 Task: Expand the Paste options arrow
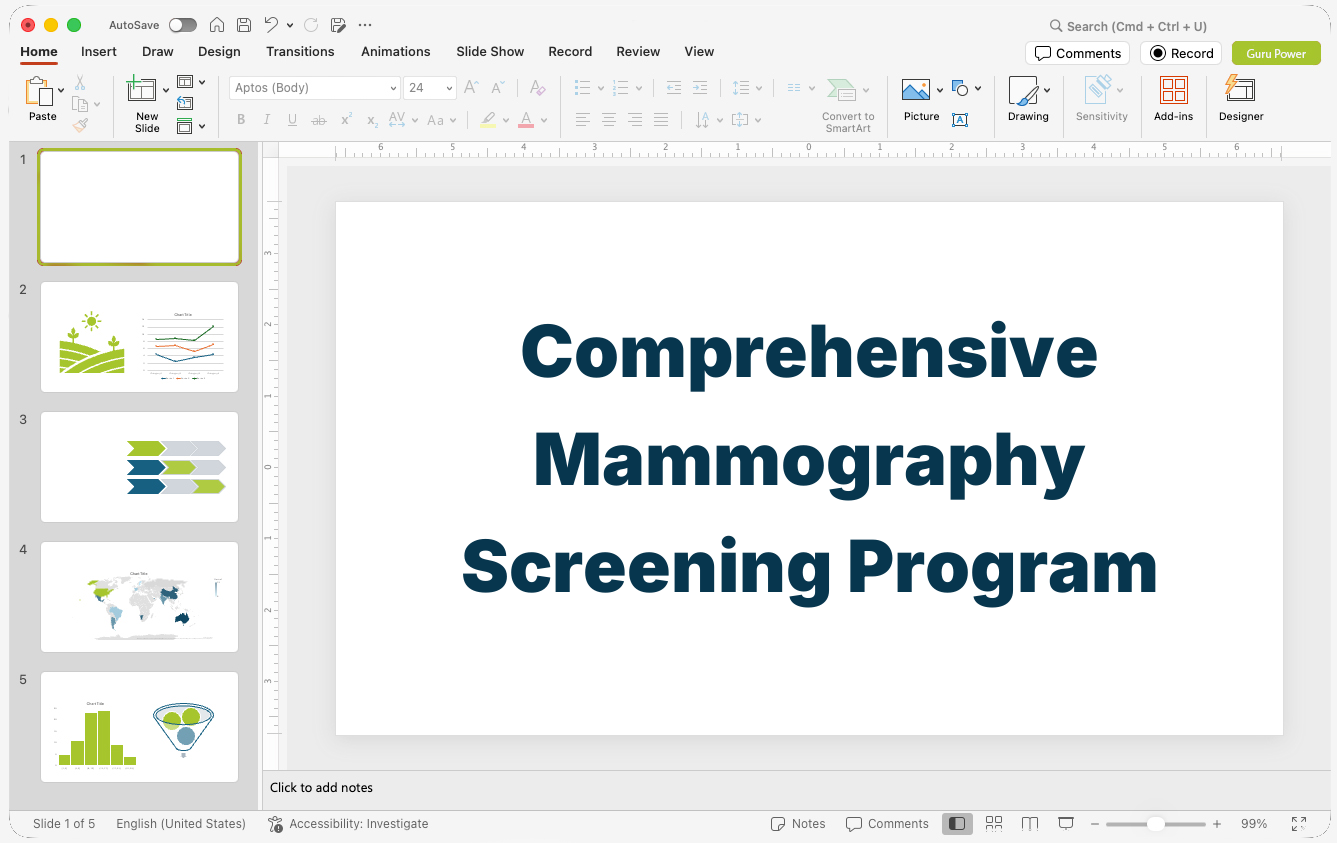61,91
